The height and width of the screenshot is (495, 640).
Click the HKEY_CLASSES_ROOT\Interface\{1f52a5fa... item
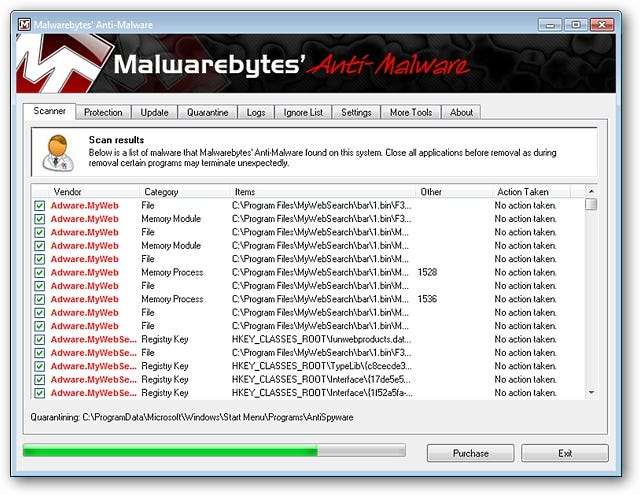click(322, 393)
